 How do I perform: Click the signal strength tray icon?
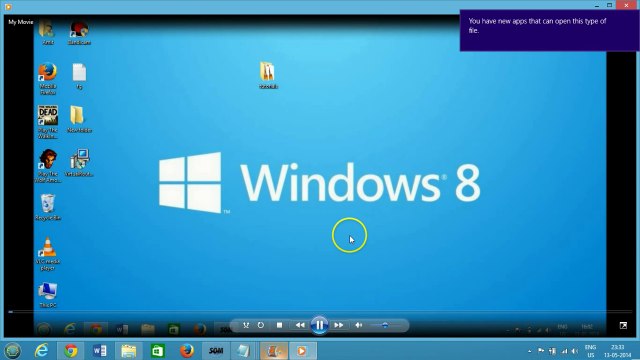(x=564, y=351)
